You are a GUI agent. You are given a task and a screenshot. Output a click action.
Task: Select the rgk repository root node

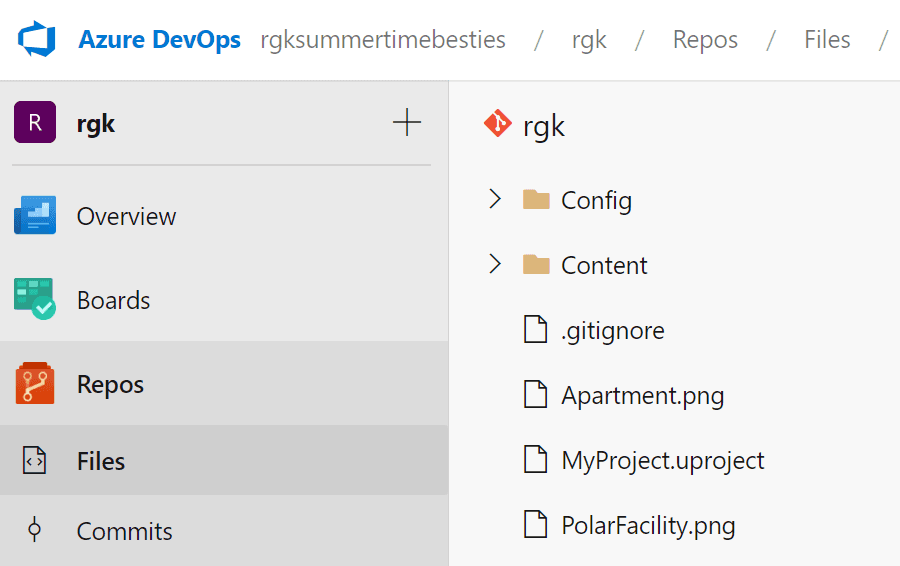(x=544, y=126)
